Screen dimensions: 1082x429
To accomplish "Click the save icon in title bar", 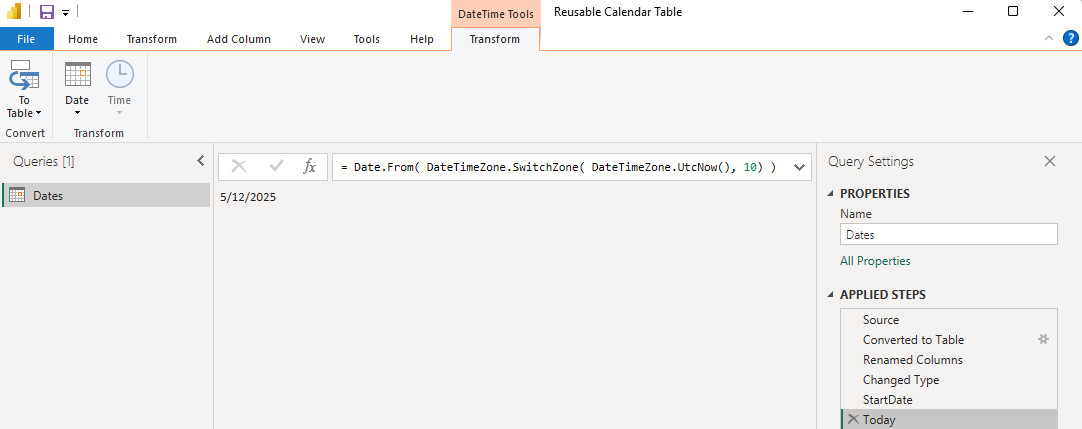I will [x=46, y=12].
